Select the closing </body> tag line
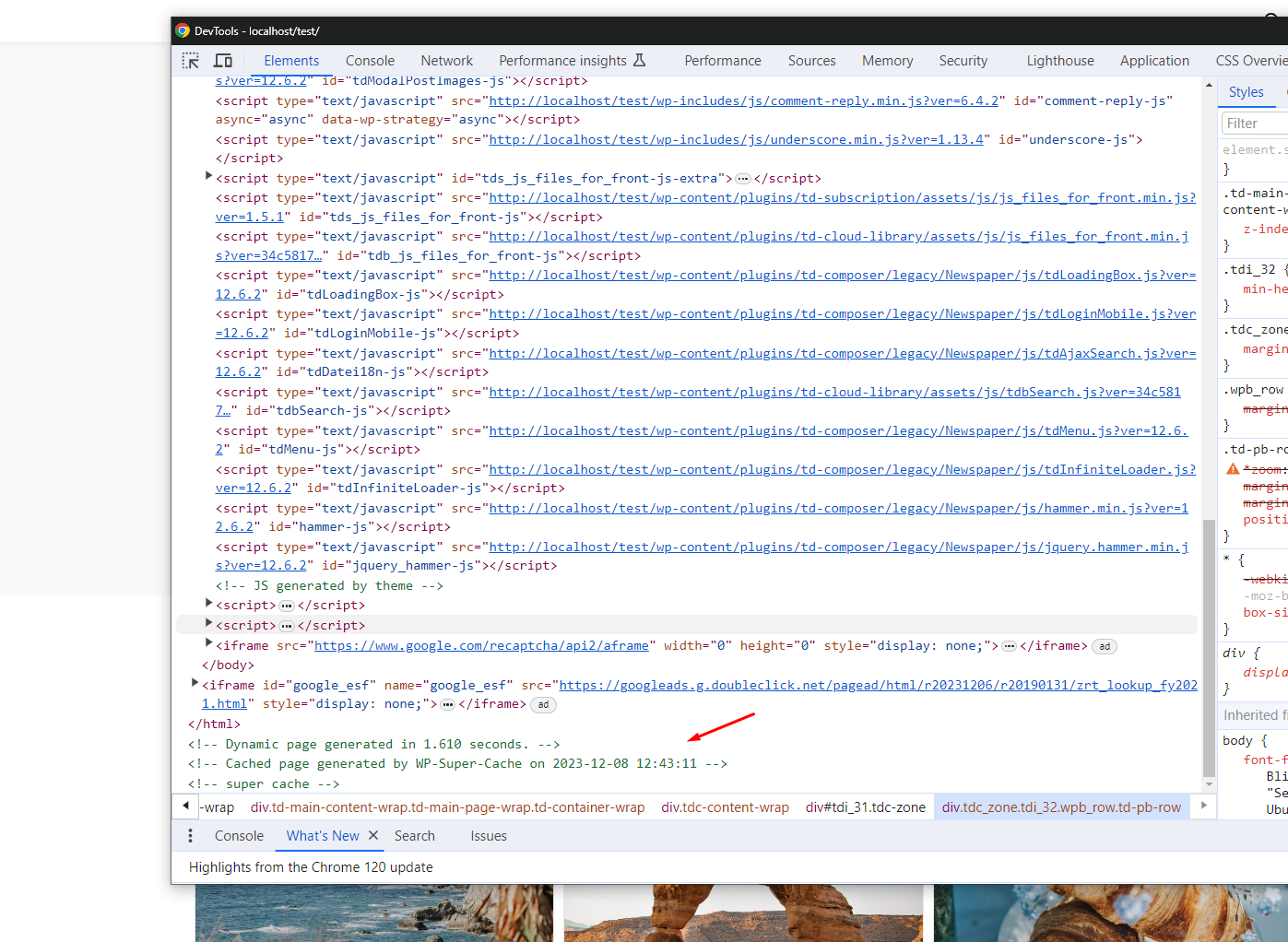 (228, 665)
